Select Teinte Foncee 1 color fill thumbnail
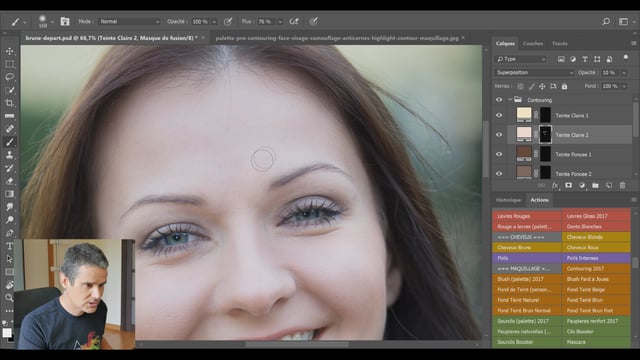The width and height of the screenshot is (640, 360). click(524, 153)
